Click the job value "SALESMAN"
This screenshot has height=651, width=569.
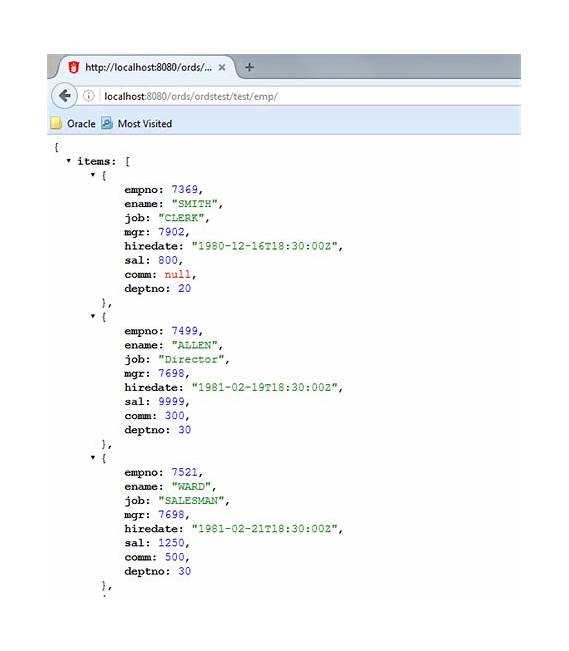[x=191, y=500]
